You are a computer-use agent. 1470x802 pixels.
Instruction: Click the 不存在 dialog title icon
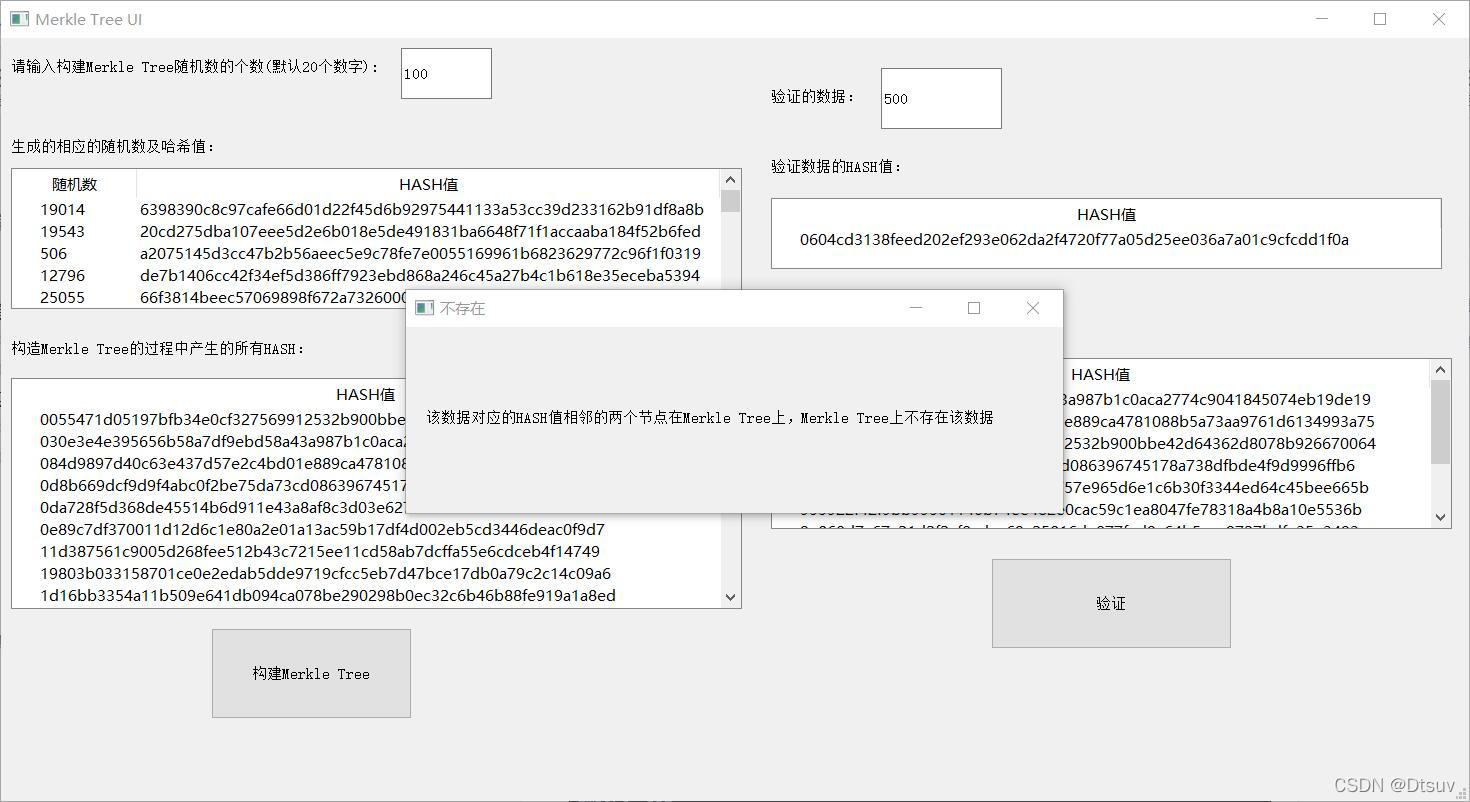(x=424, y=308)
